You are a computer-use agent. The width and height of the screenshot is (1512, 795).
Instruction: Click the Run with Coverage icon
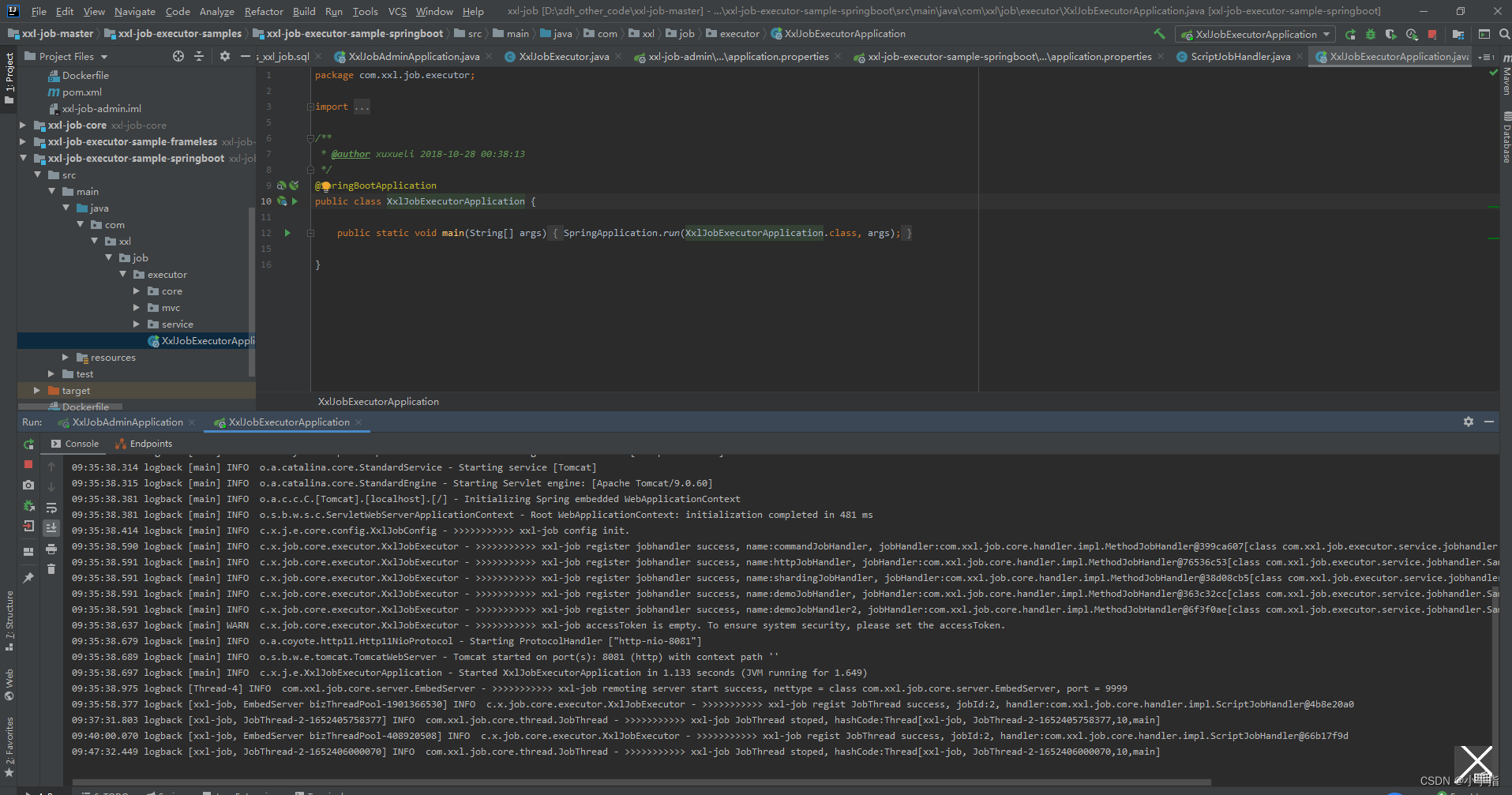click(x=1391, y=34)
